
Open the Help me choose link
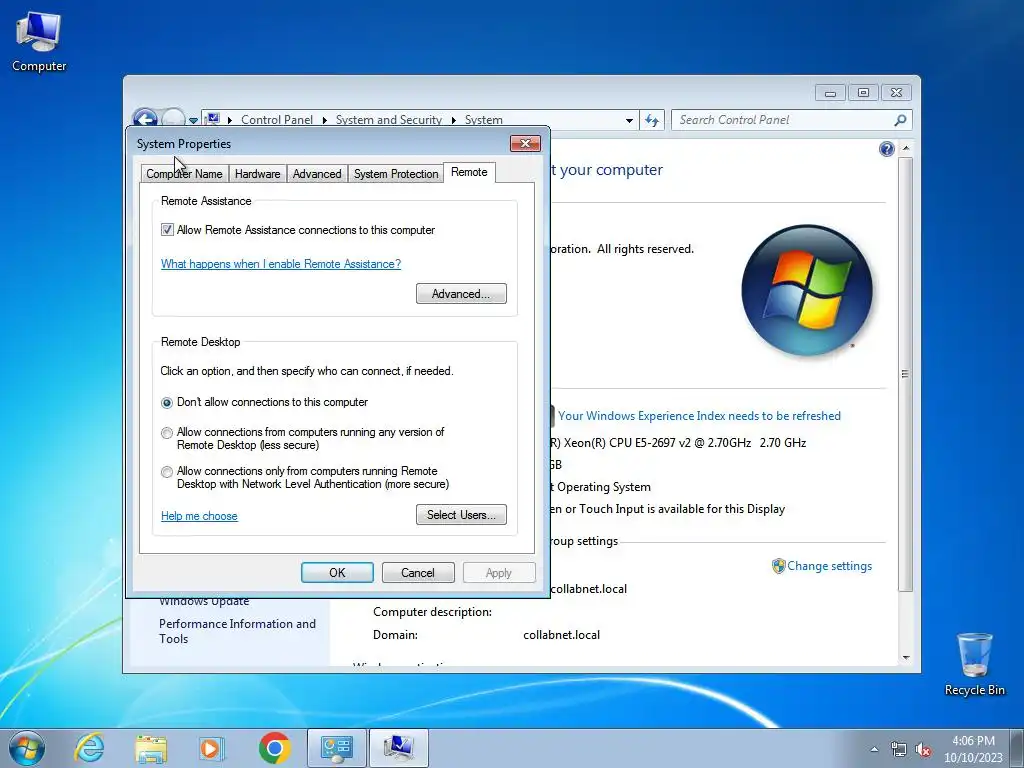tap(199, 516)
